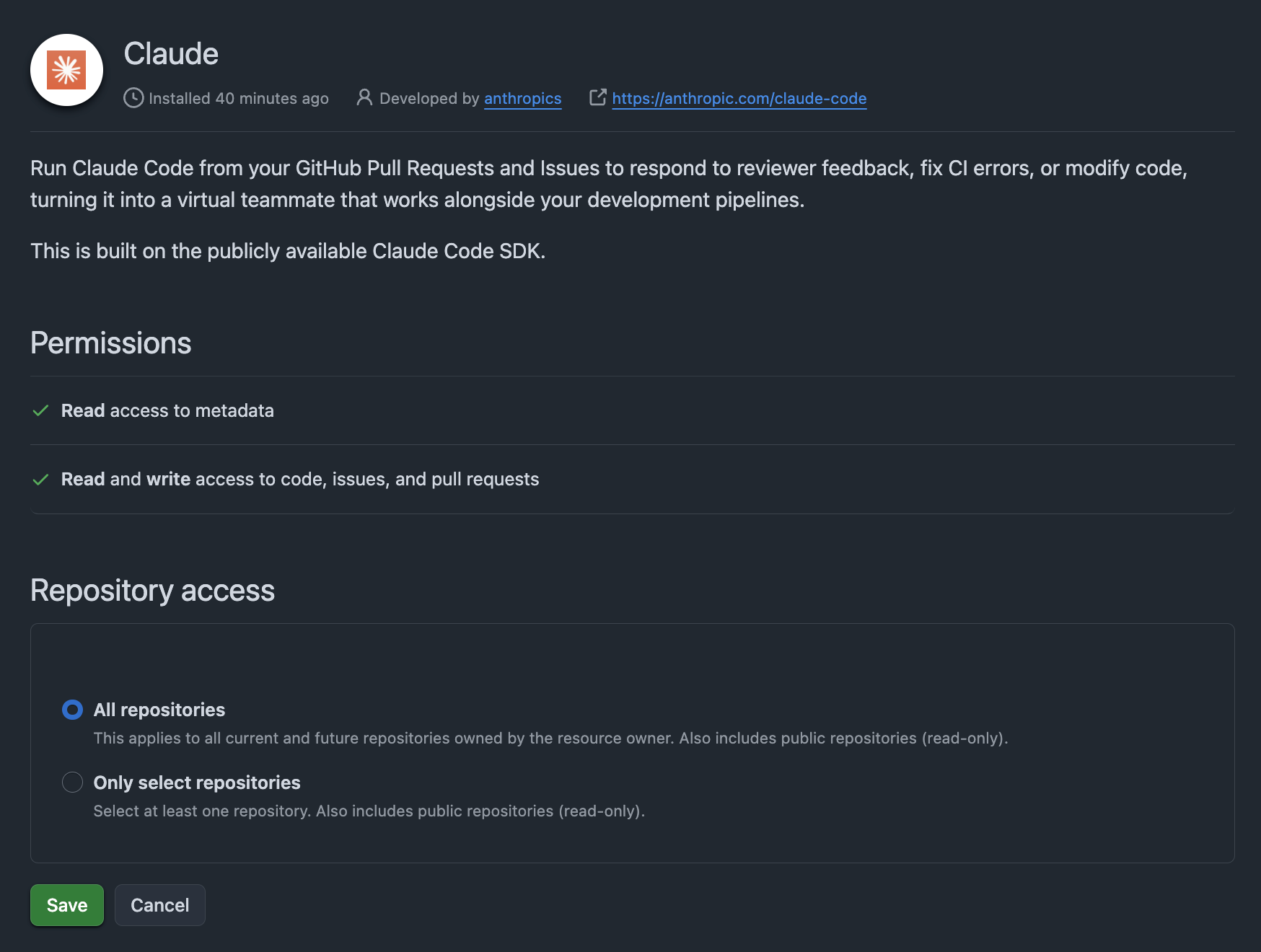Select the All repositories radio button
The image size is (1261, 952).
click(x=72, y=710)
